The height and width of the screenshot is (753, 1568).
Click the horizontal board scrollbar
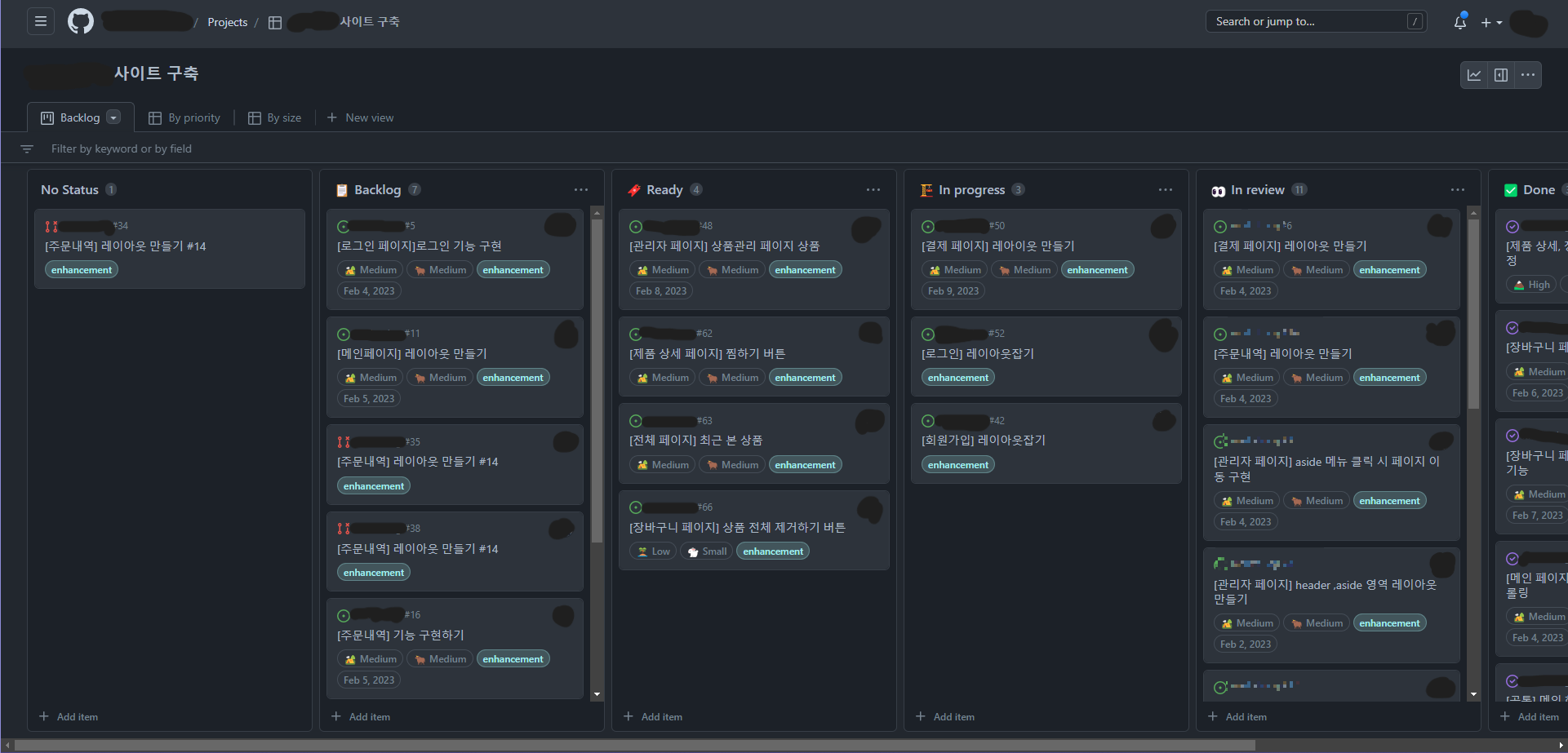[x=635, y=745]
